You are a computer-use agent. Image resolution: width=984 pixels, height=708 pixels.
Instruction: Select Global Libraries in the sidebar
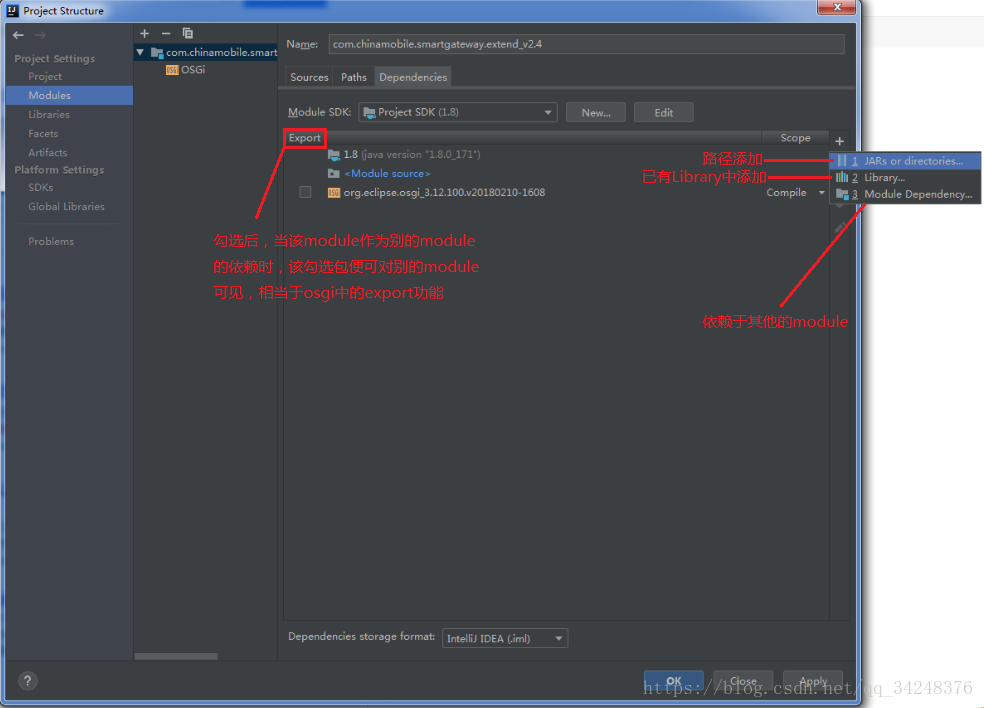[69, 206]
